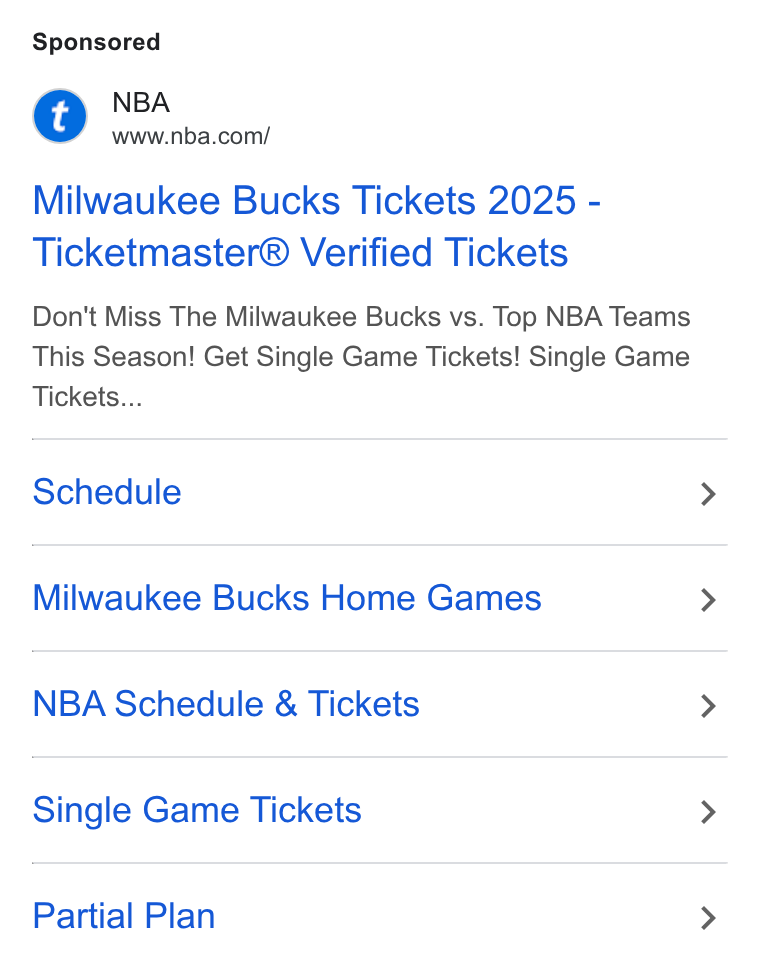The image size is (760, 968).
Task: Tap the chevron arrow beside Schedule
Action: point(708,494)
